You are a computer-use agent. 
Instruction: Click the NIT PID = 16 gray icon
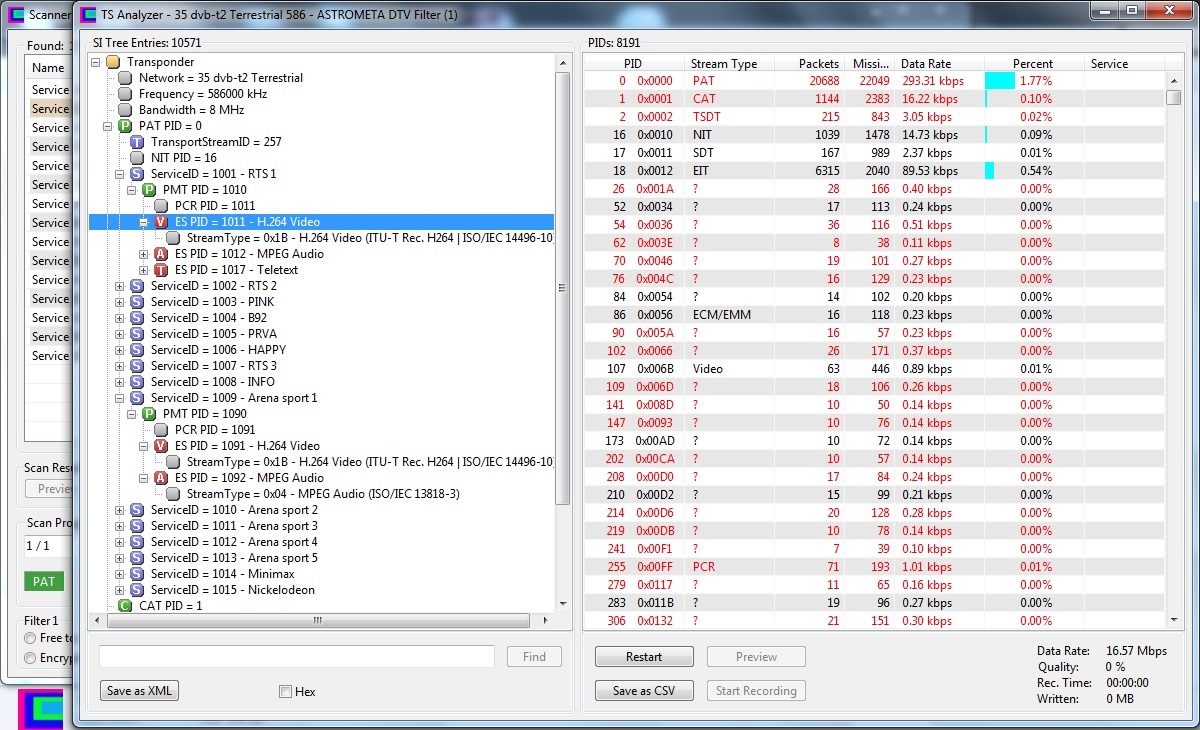point(137,158)
